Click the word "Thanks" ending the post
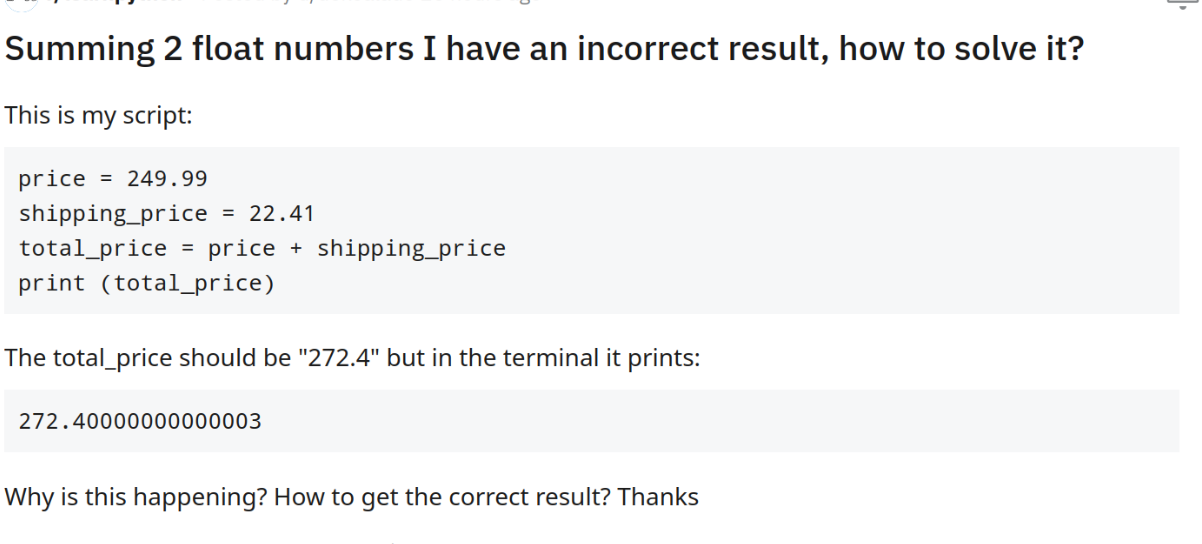 coord(658,497)
